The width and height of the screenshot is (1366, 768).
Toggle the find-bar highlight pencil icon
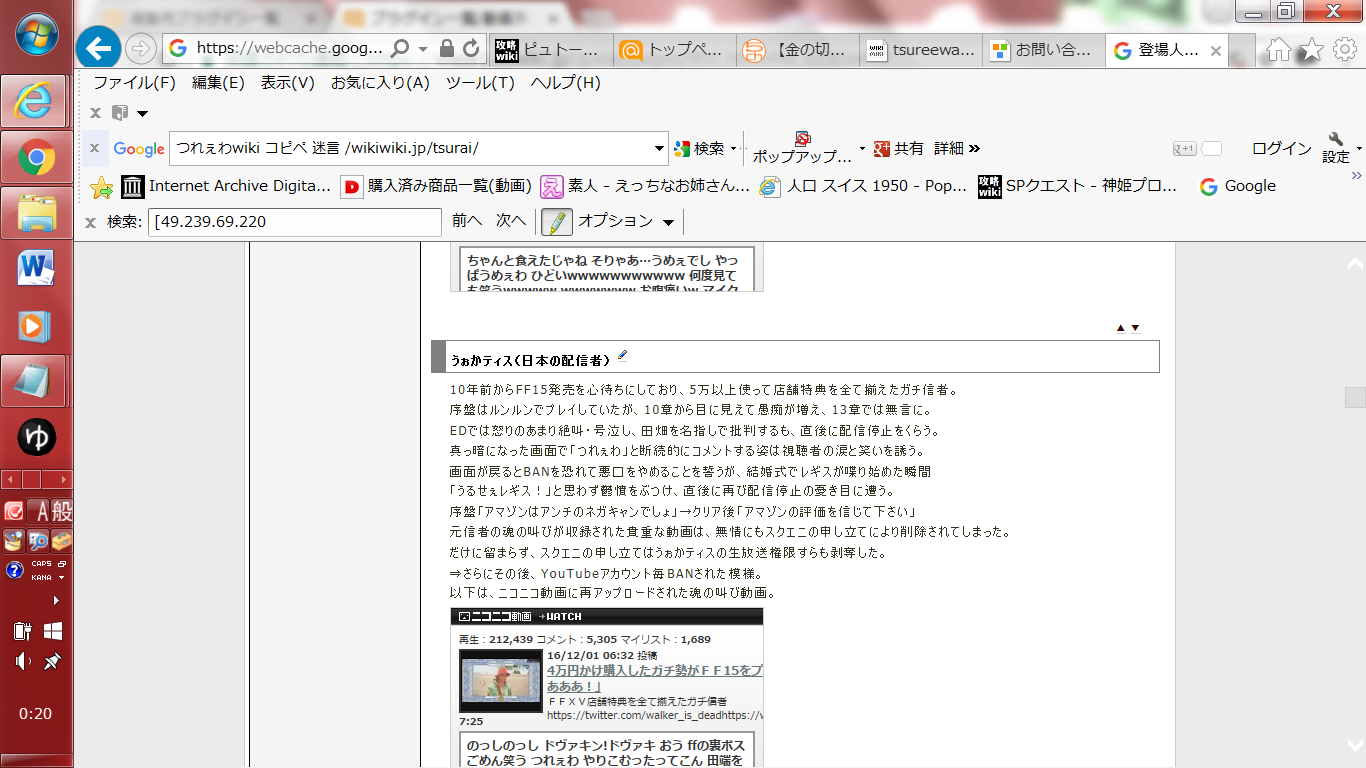tap(556, 221)
